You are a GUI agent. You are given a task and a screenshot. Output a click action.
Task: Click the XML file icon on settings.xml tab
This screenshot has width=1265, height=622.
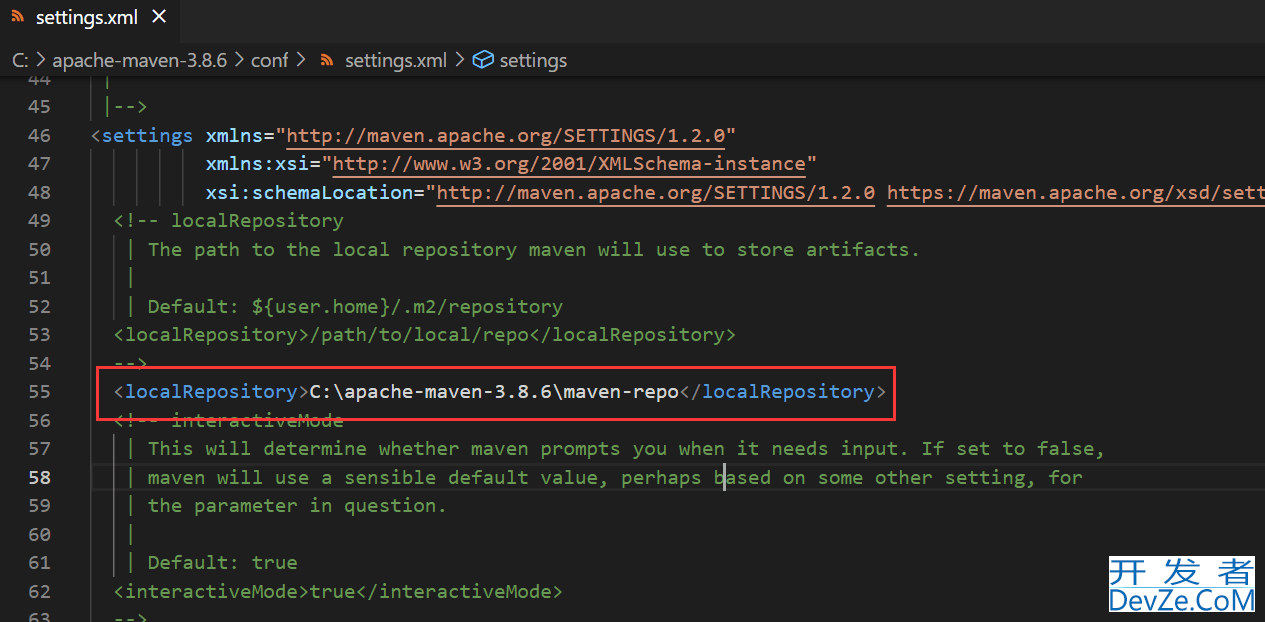tap(17, 18)
